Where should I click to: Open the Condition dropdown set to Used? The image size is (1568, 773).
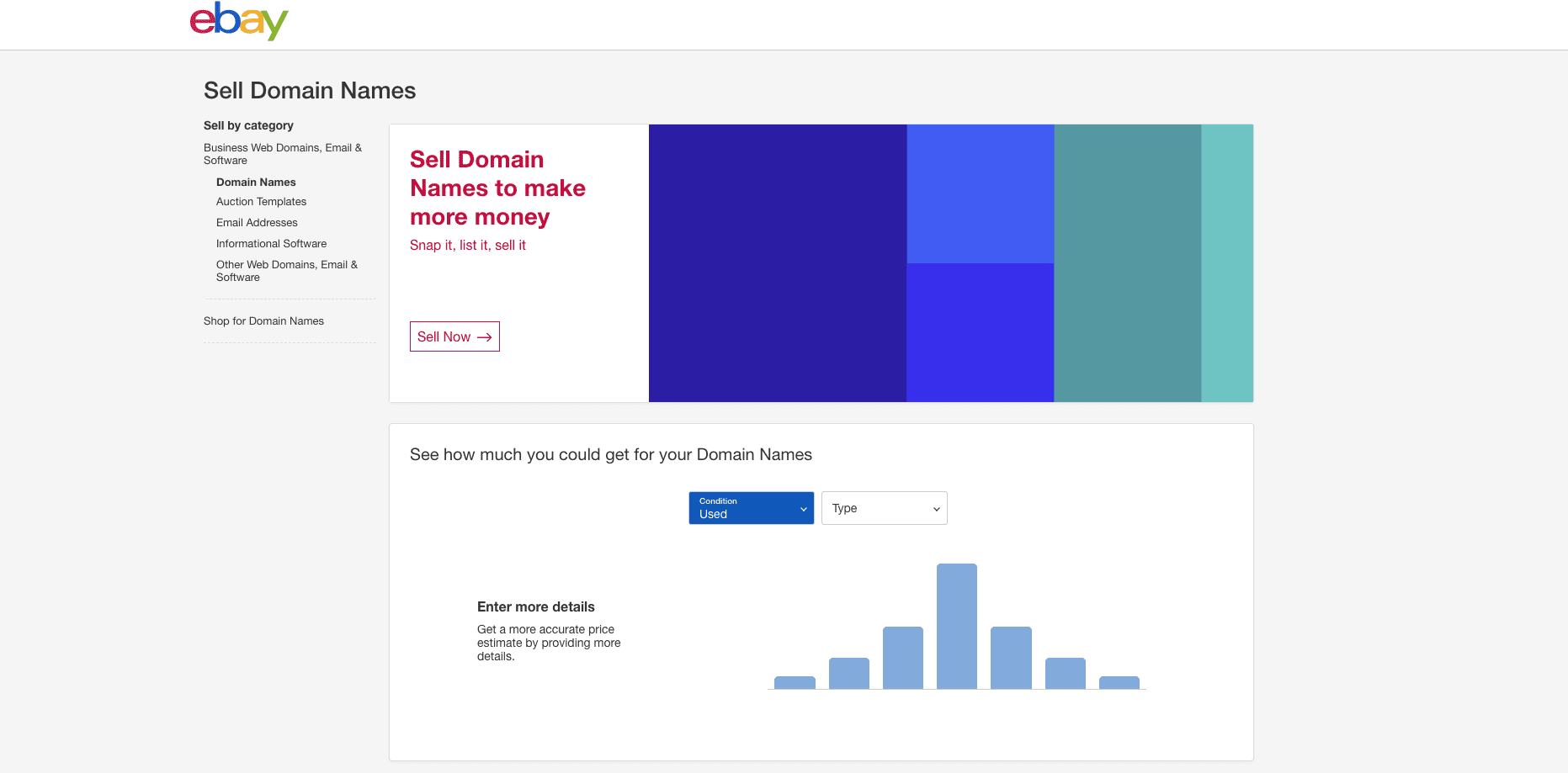(752, 508)
